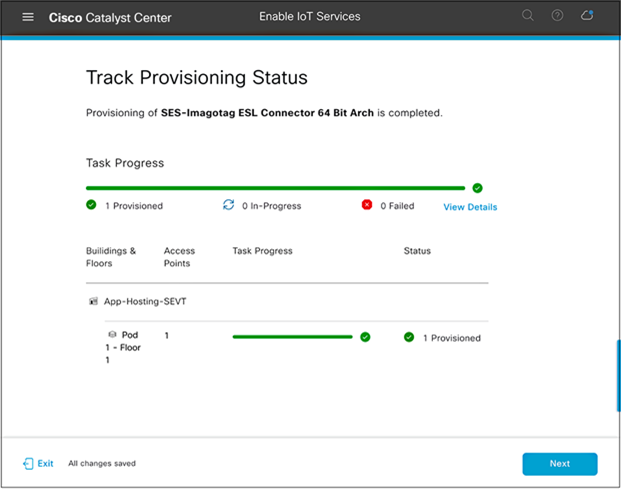
Task: Click the search magnifier icon
Action: click(528, 15)
